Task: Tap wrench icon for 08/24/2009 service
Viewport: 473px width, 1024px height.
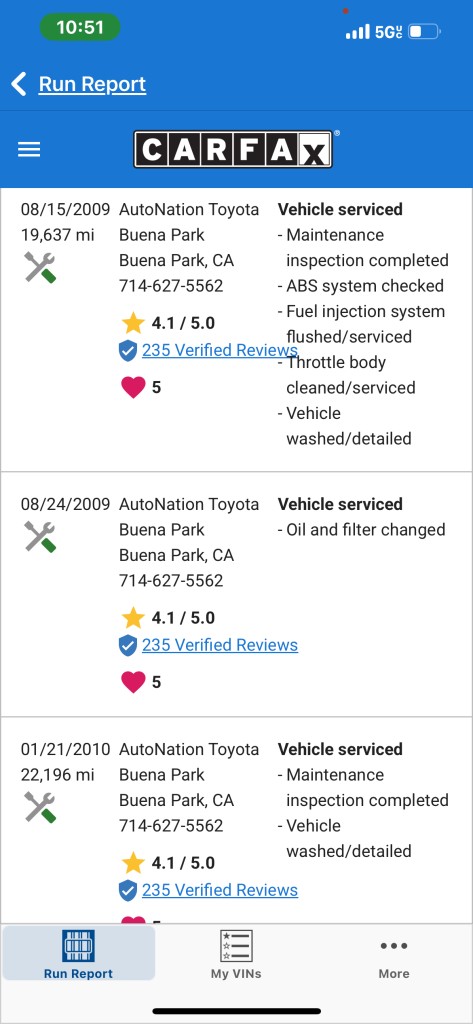Action: pos(41,536)
